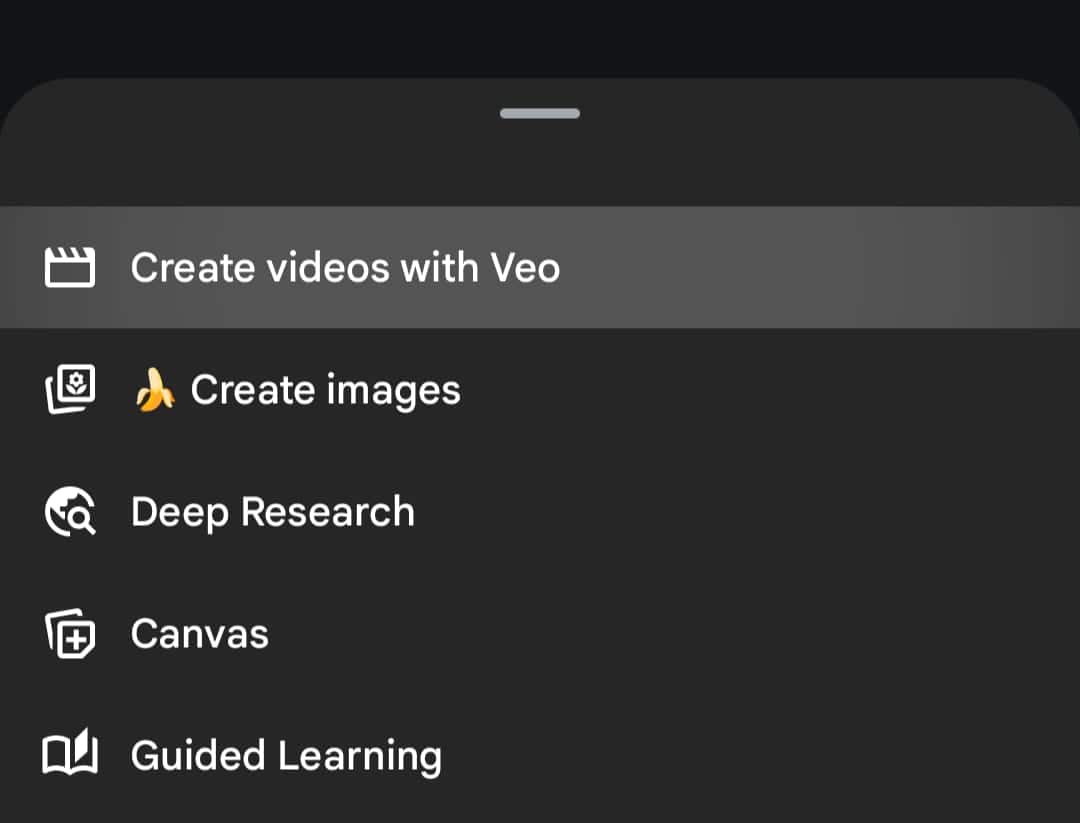The width and height of the screenshot is (1080, 823).
Task: Select the open book Guided Learning icon
Action: pyautogui.click(x=69, y=756)
